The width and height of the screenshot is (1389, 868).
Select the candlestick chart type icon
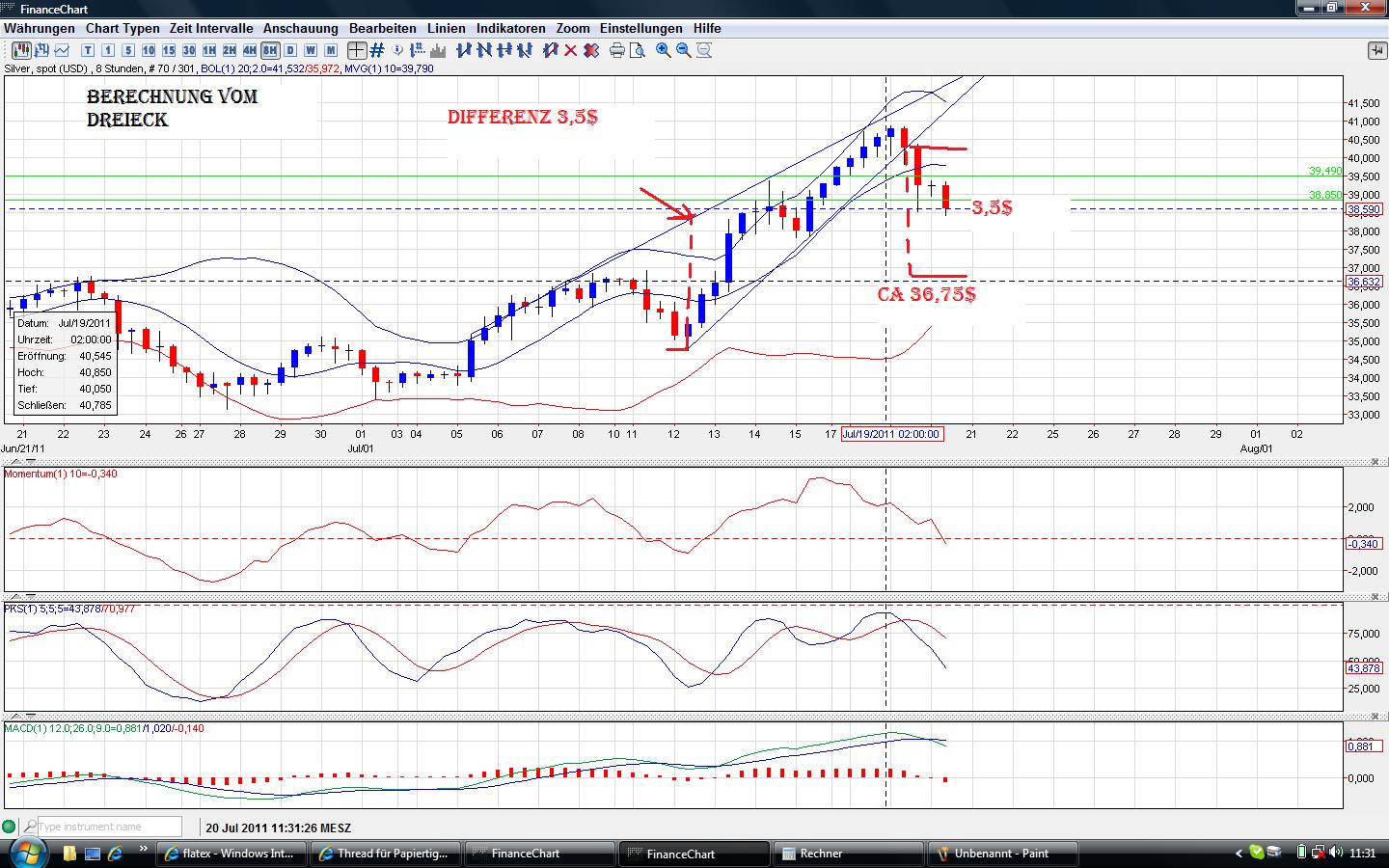[x=20, y=50]
